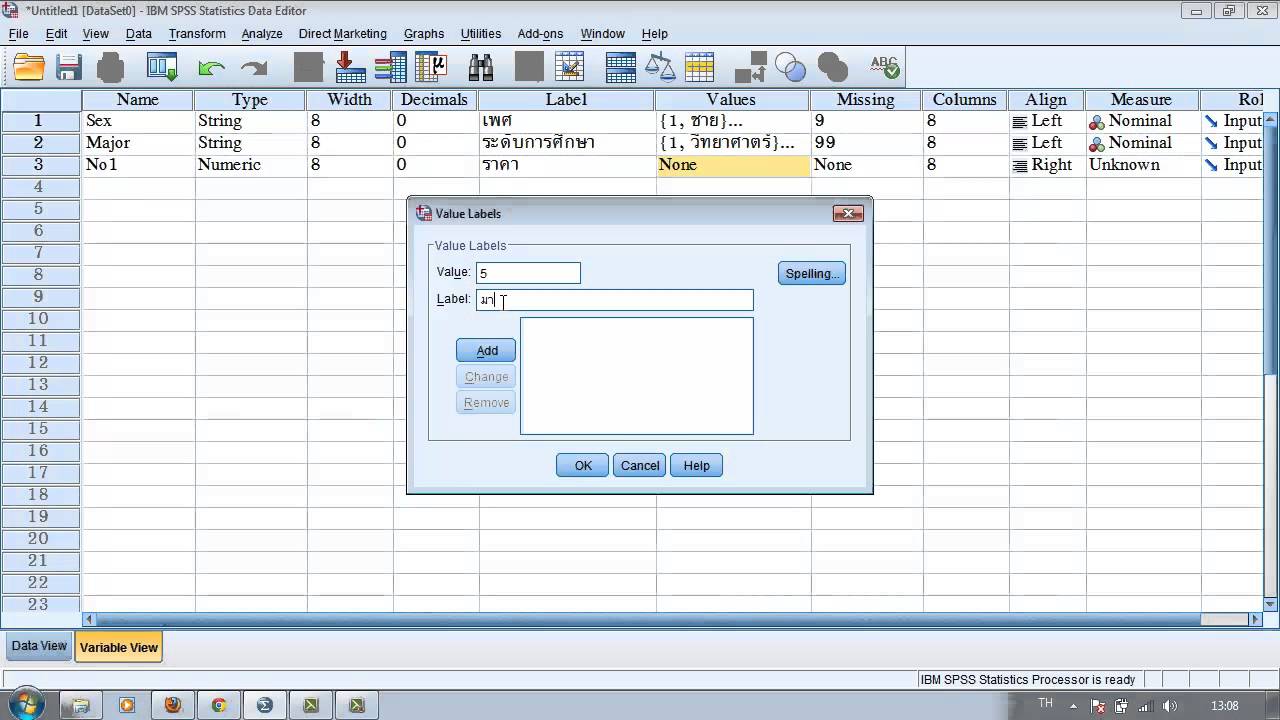Click the Redo arrow icon
Viewport: 1280px width, 720px height.
click(x=254, y=68)
